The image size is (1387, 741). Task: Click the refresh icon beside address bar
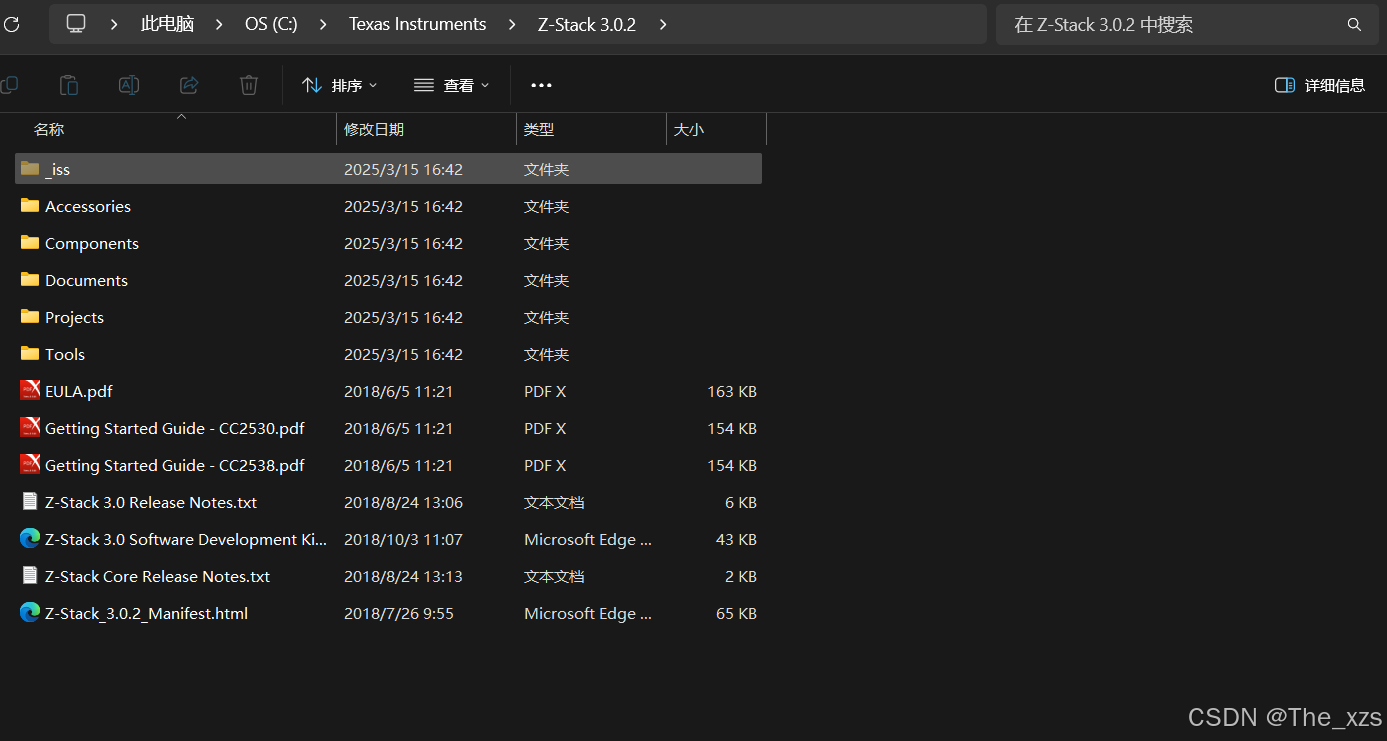click(x=10, y=24)
